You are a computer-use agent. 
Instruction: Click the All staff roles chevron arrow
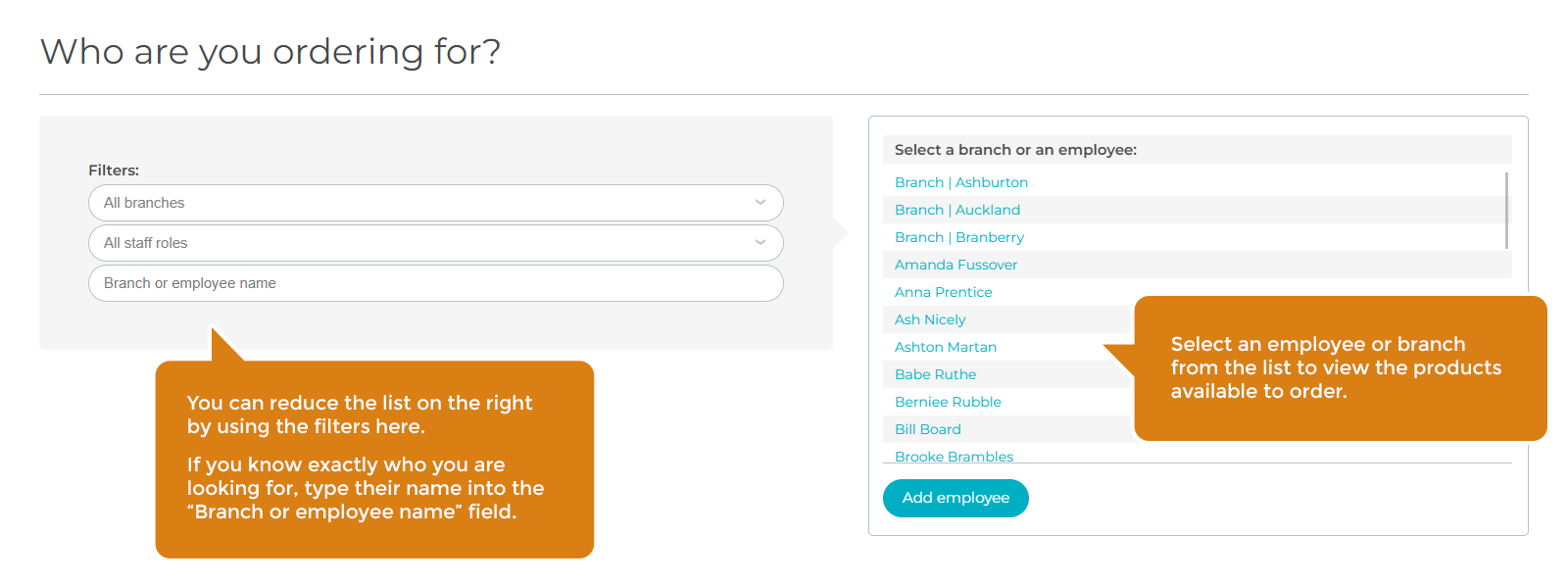[760, 243]
